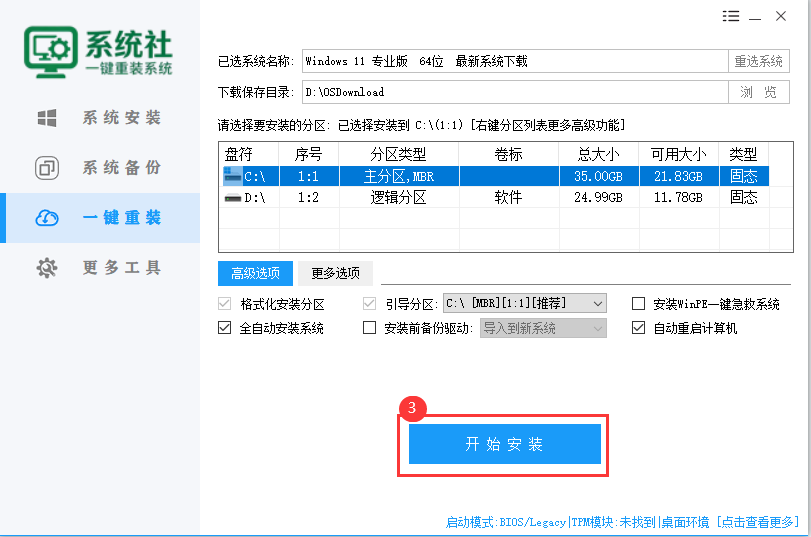Expand the 引导分区 dropdown
The width and height of the screenshot is (811, 537).
[598, 303]
